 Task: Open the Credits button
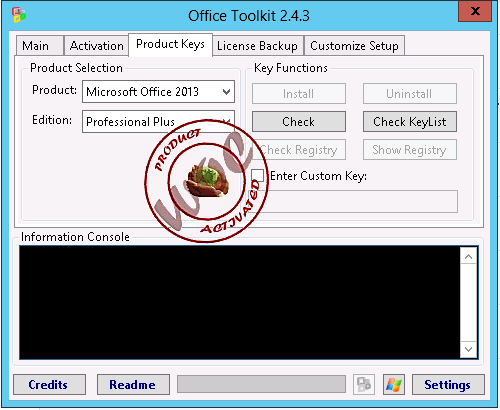49,385
